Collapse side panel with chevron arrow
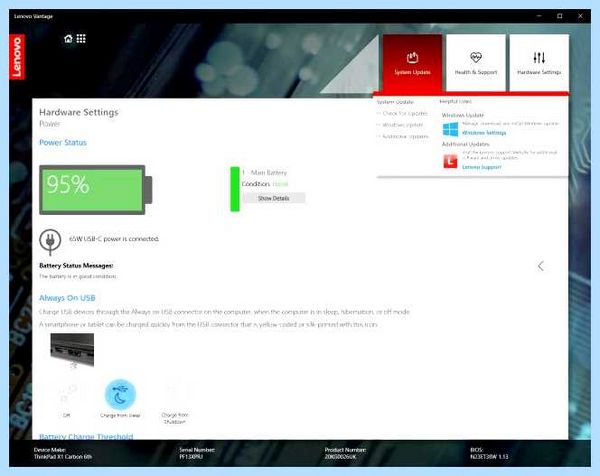 (541, 266)
